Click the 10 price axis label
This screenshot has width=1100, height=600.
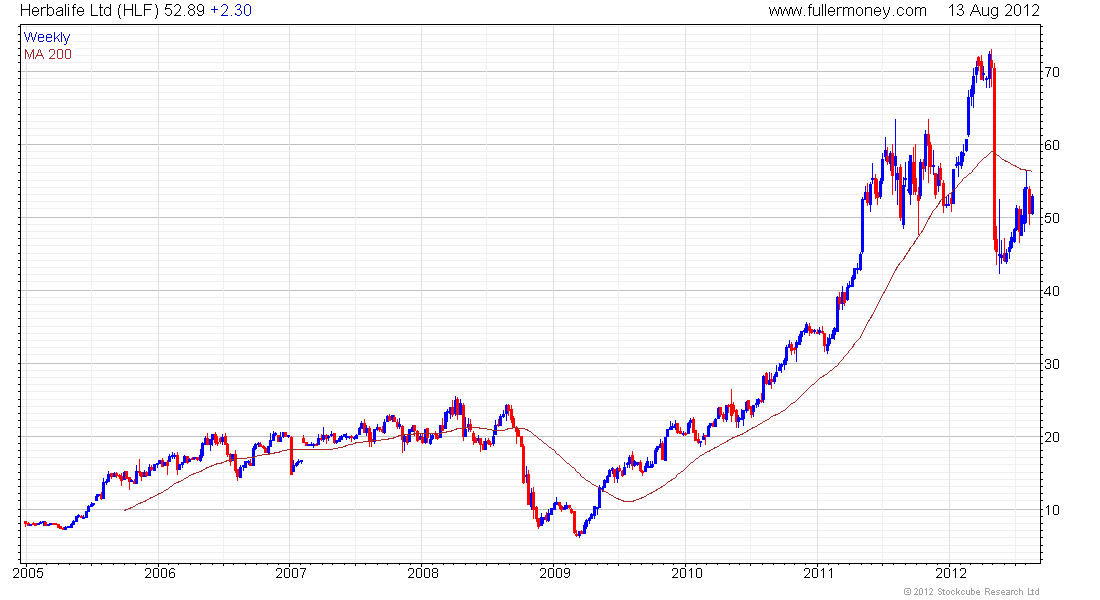click(x=1052, y=510)
